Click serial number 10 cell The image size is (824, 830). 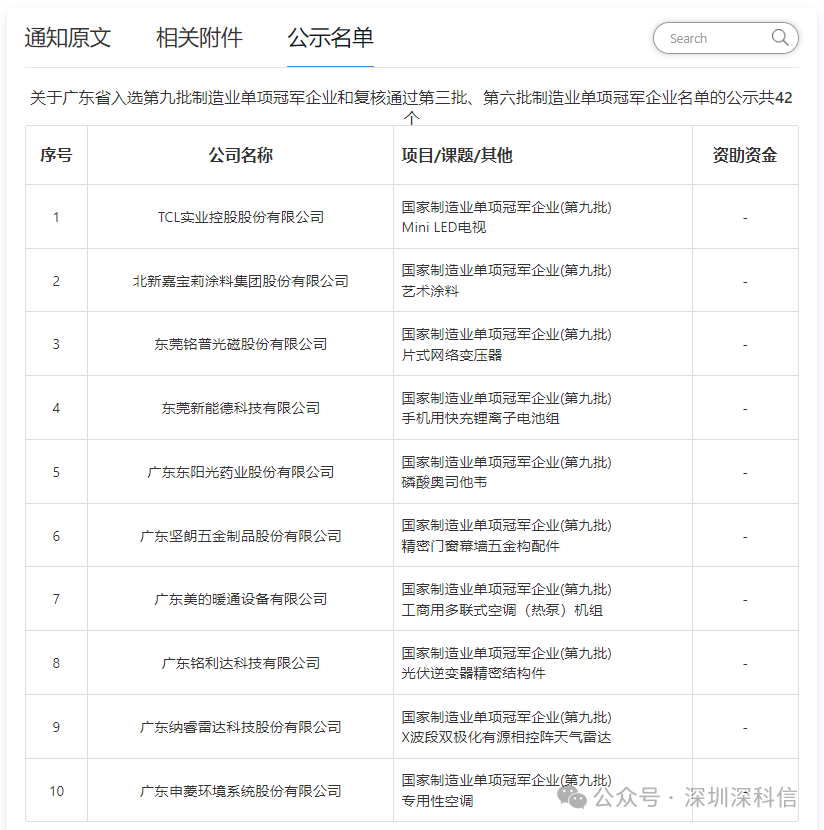click(56, 791)
